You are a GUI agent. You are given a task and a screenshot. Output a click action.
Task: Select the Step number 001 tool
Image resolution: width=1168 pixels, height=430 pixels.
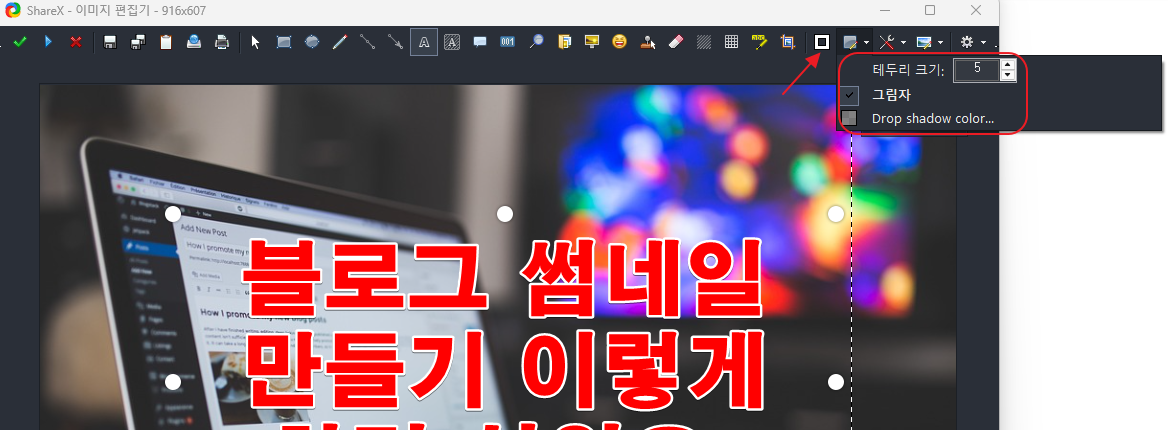pyautogui.click(x=508, y=42)
